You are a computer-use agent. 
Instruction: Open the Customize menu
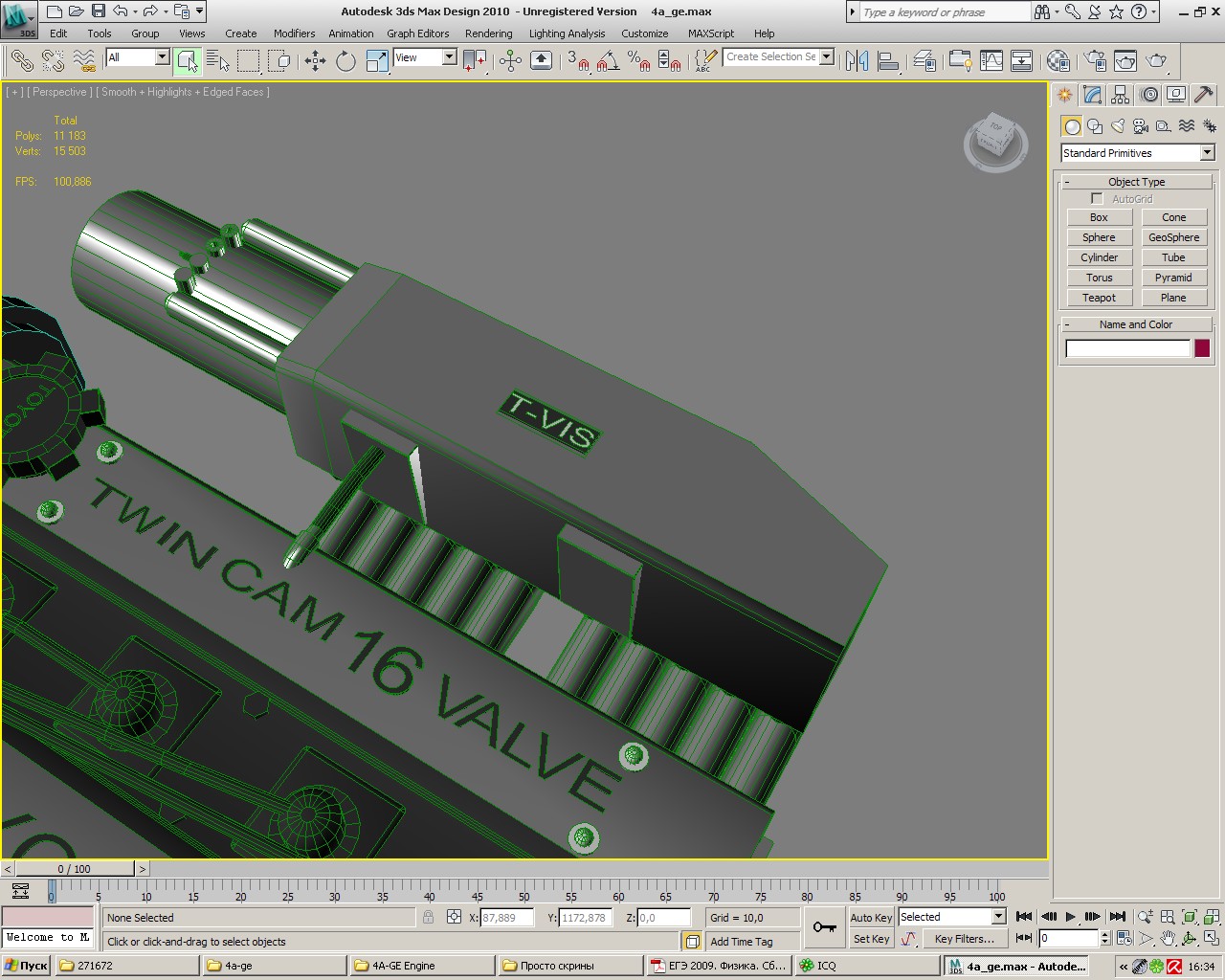click(644, 33)
